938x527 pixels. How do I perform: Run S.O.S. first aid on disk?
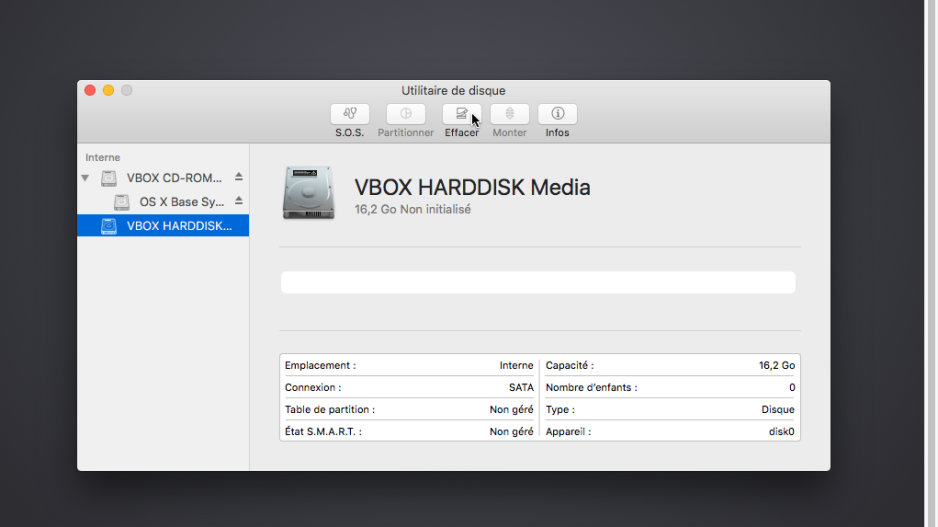349,114
